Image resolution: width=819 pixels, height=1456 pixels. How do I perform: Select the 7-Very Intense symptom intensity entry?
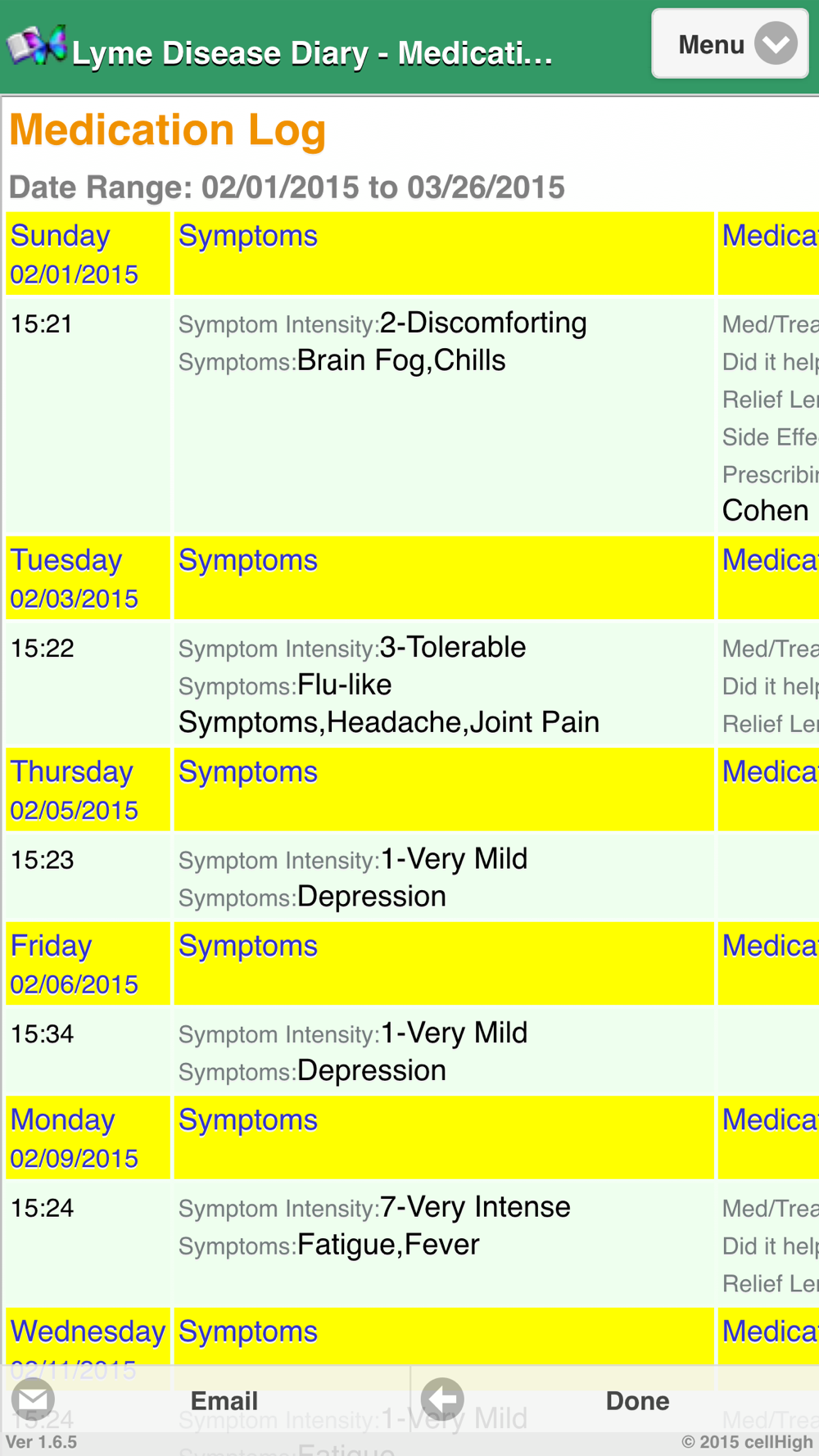click(x=474, y=1207)
